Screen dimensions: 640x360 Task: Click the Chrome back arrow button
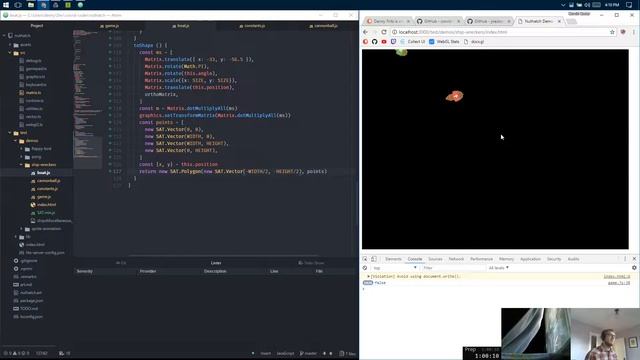[x=365, y=32]
